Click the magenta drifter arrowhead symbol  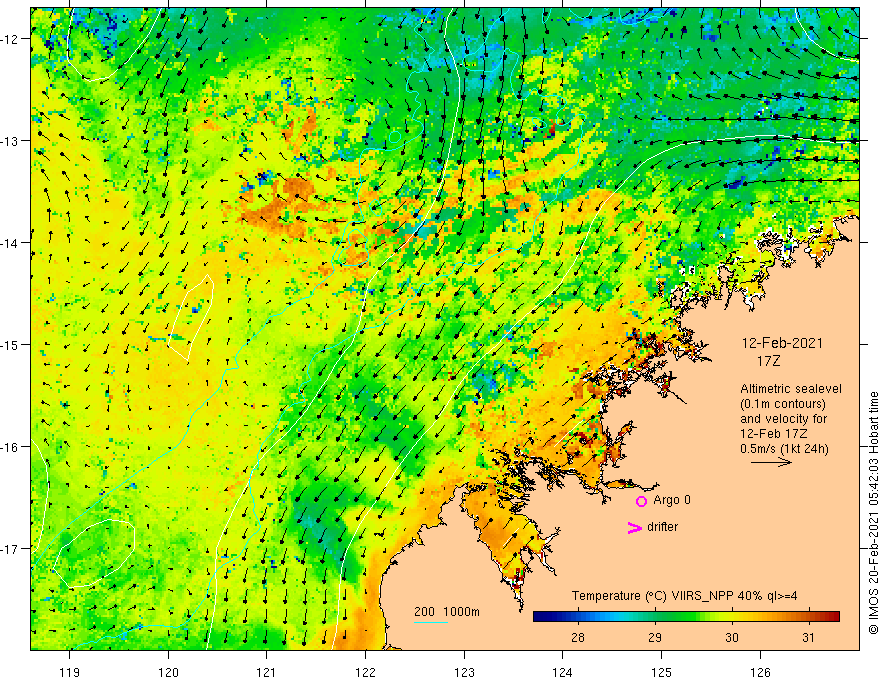(x=635, y=527)
